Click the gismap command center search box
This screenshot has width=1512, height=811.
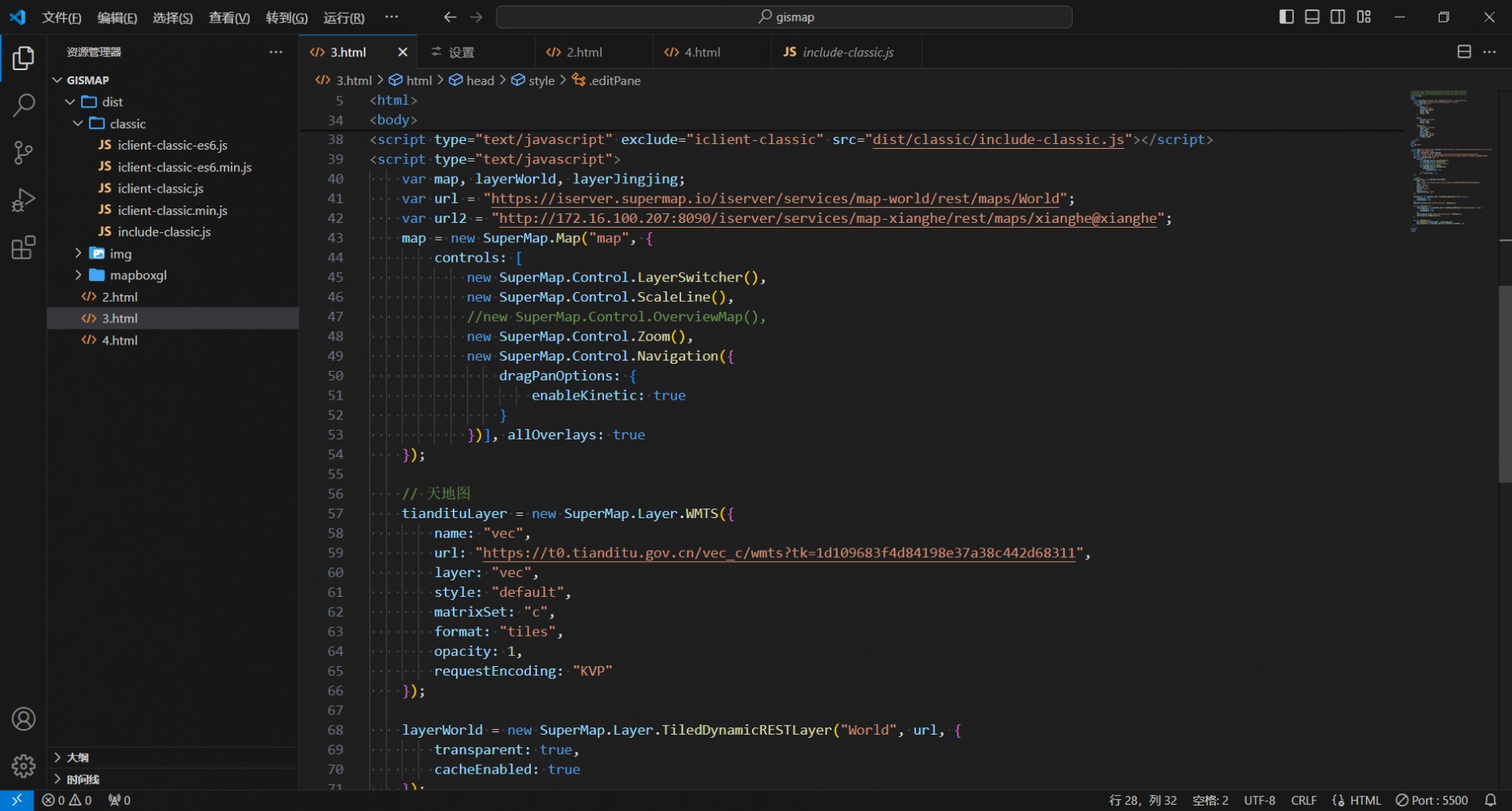784,17
